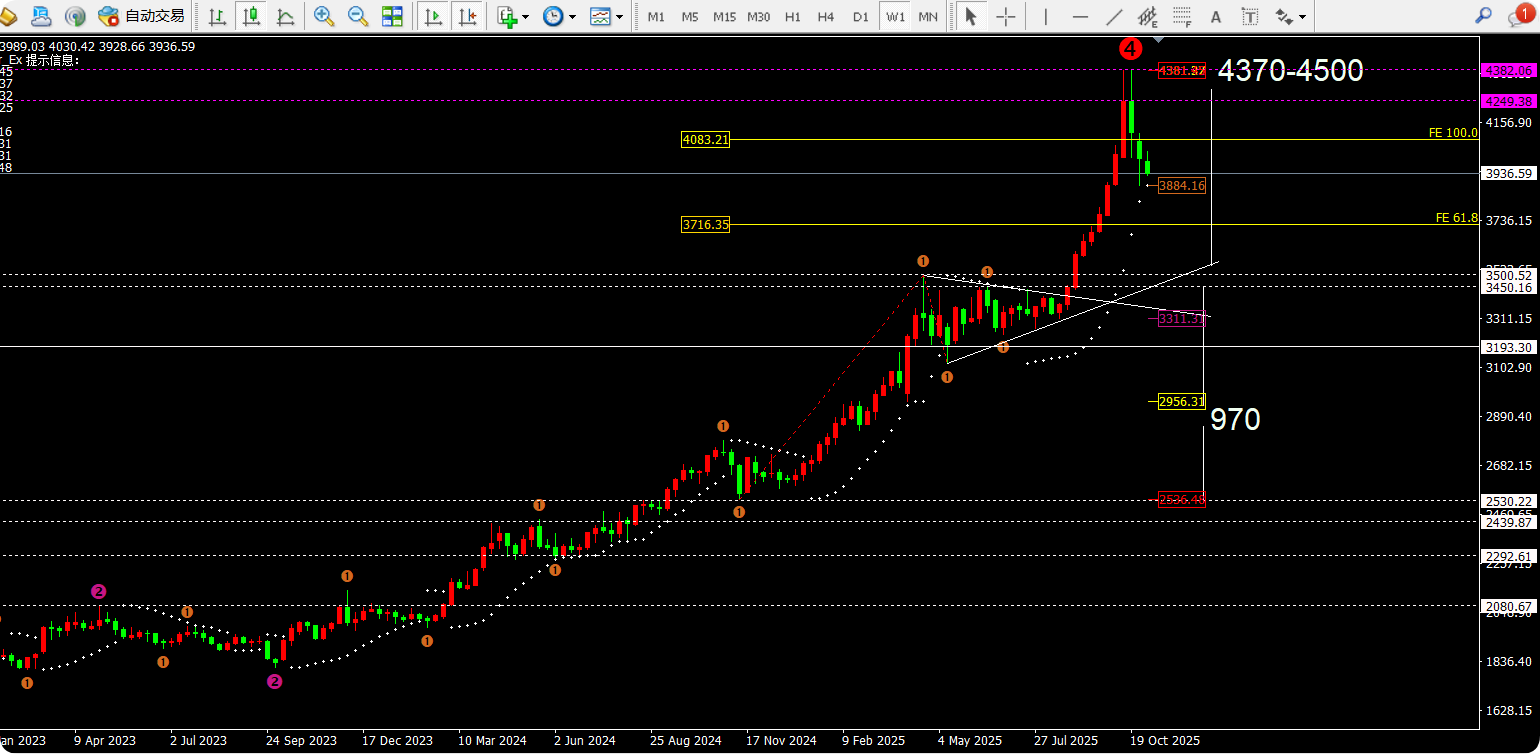1540x754 pixels.
Task: Click the 2080.67 price axis tag
Action: click(1509, 606)
